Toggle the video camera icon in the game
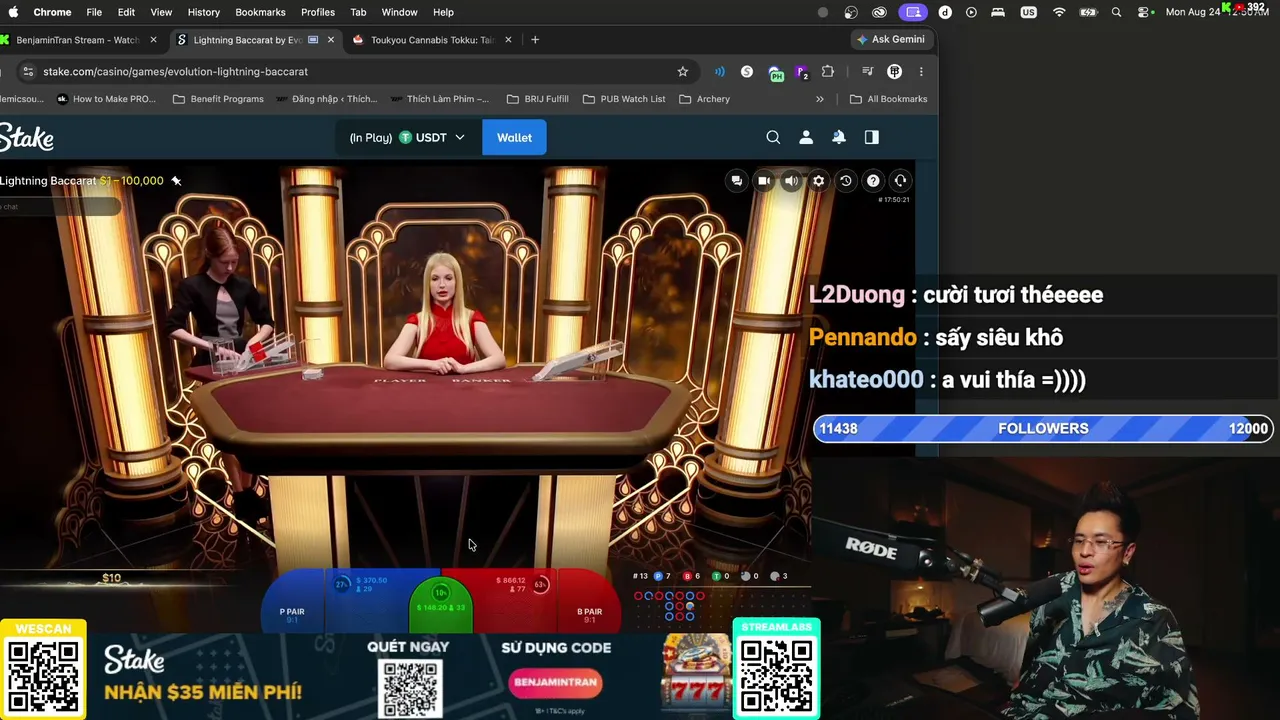This screenshot has width=1280, height=720. pyautogui.click(x=764, y=181)
